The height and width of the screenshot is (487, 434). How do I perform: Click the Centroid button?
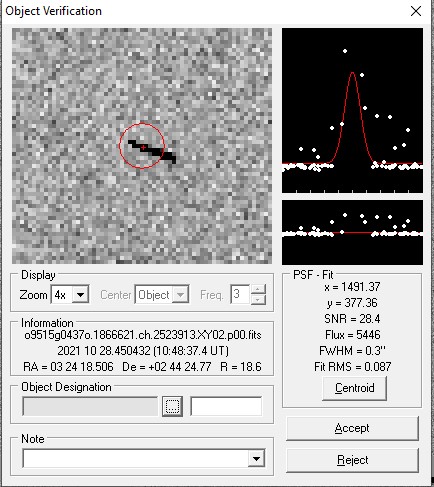(354, 388)
